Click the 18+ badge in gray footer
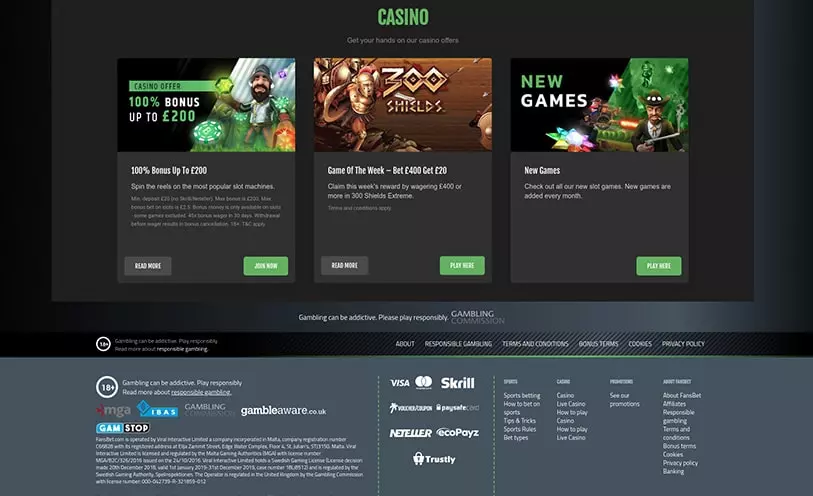The height and width of the screenshot is (496, 813). coord(107,387)
